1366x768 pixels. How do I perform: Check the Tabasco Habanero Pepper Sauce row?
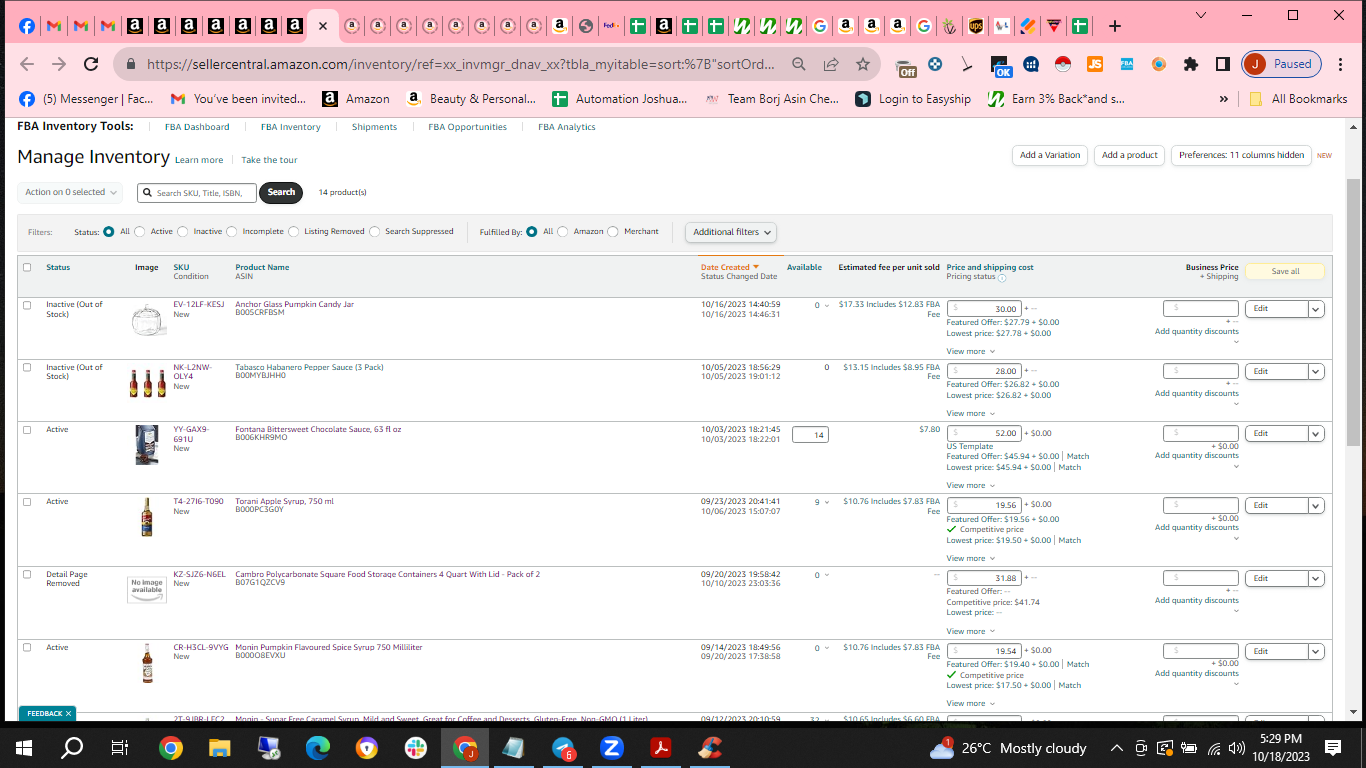[27, 367]
